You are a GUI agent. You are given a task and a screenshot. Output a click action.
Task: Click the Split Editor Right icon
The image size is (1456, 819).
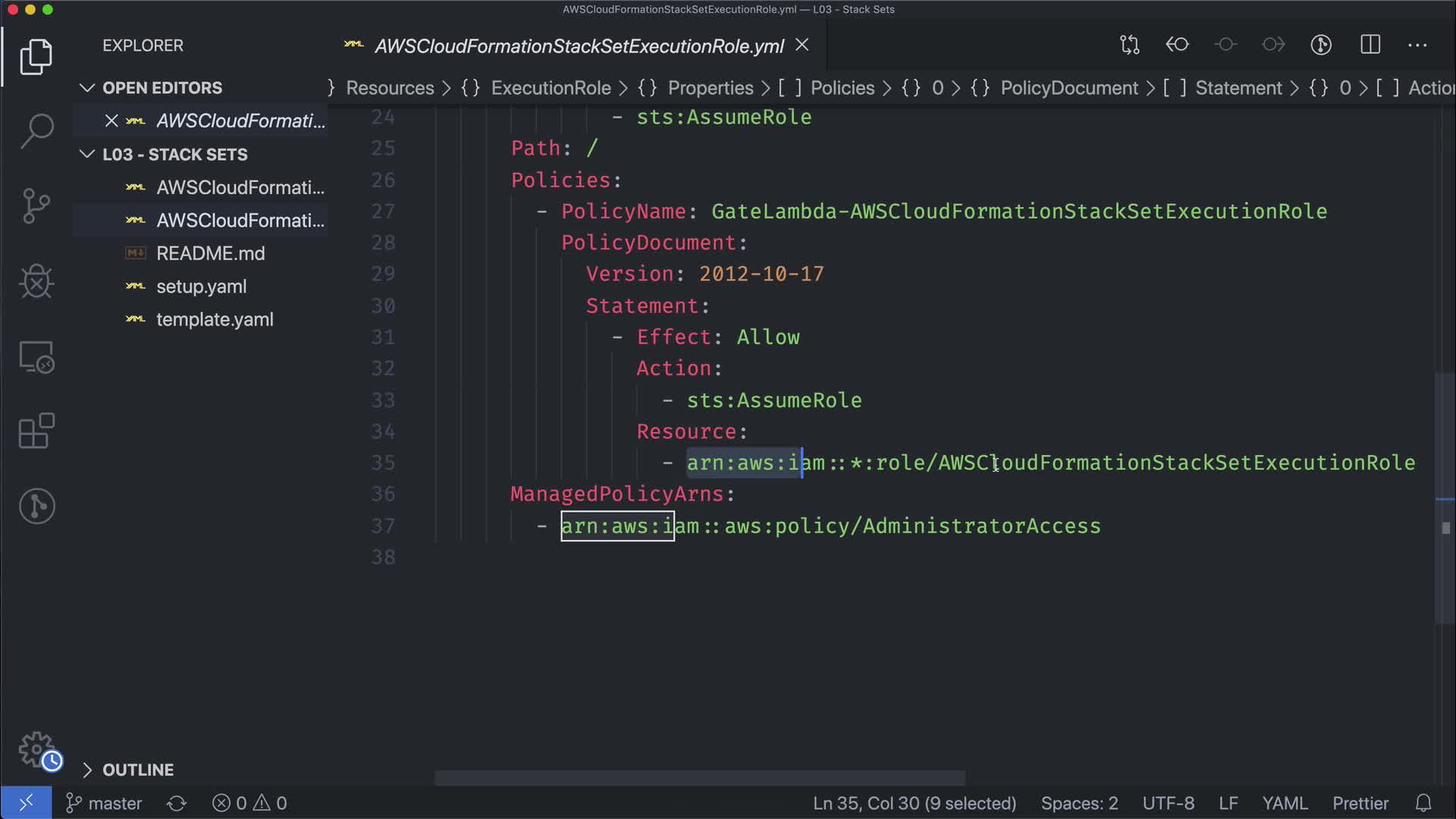(1370, 45)
